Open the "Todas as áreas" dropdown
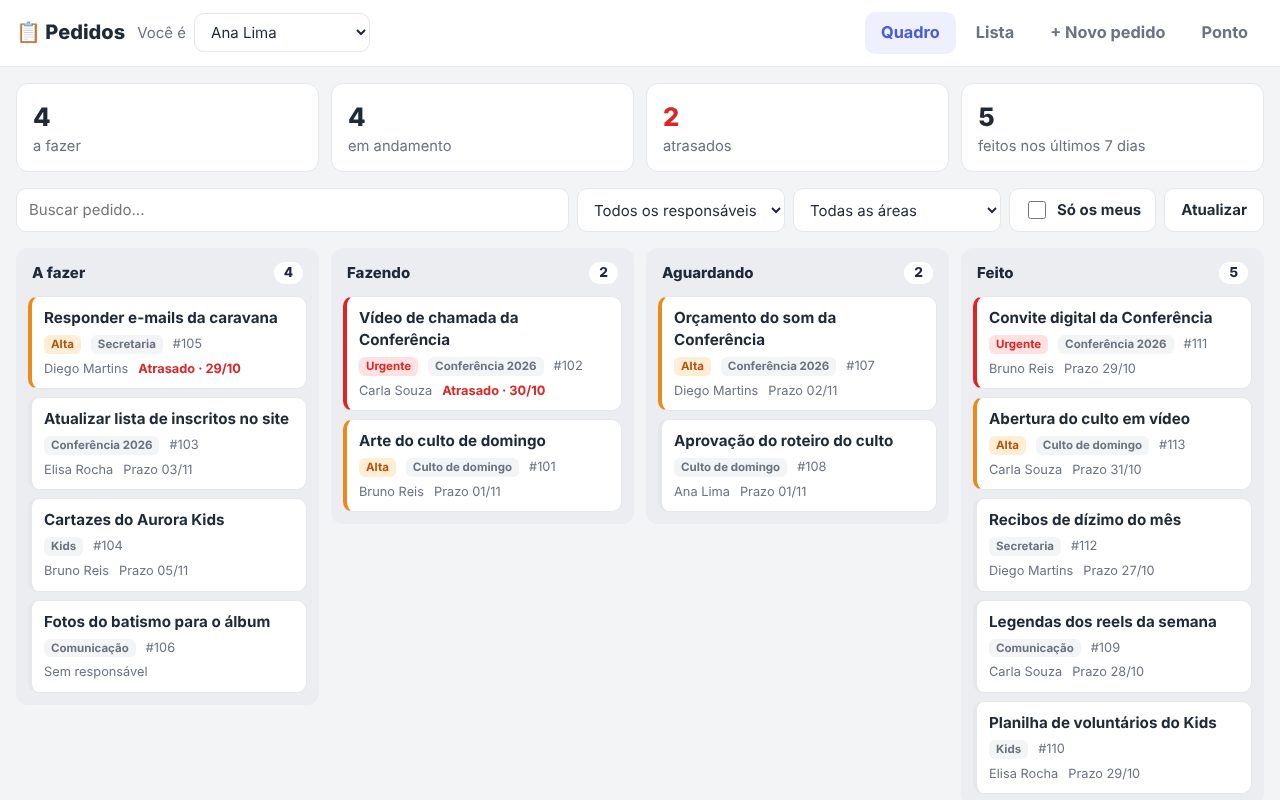1280x800 pixels. 897,210
